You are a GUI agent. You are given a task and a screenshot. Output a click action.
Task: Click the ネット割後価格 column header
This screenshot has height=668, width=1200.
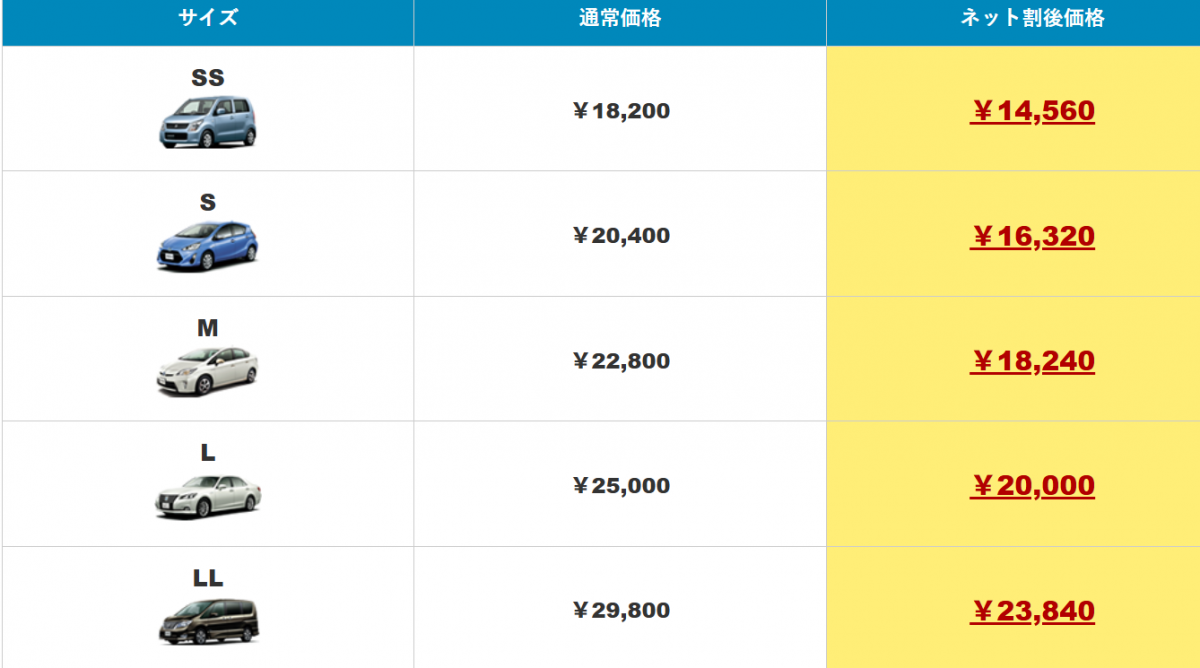[1032, 19]
